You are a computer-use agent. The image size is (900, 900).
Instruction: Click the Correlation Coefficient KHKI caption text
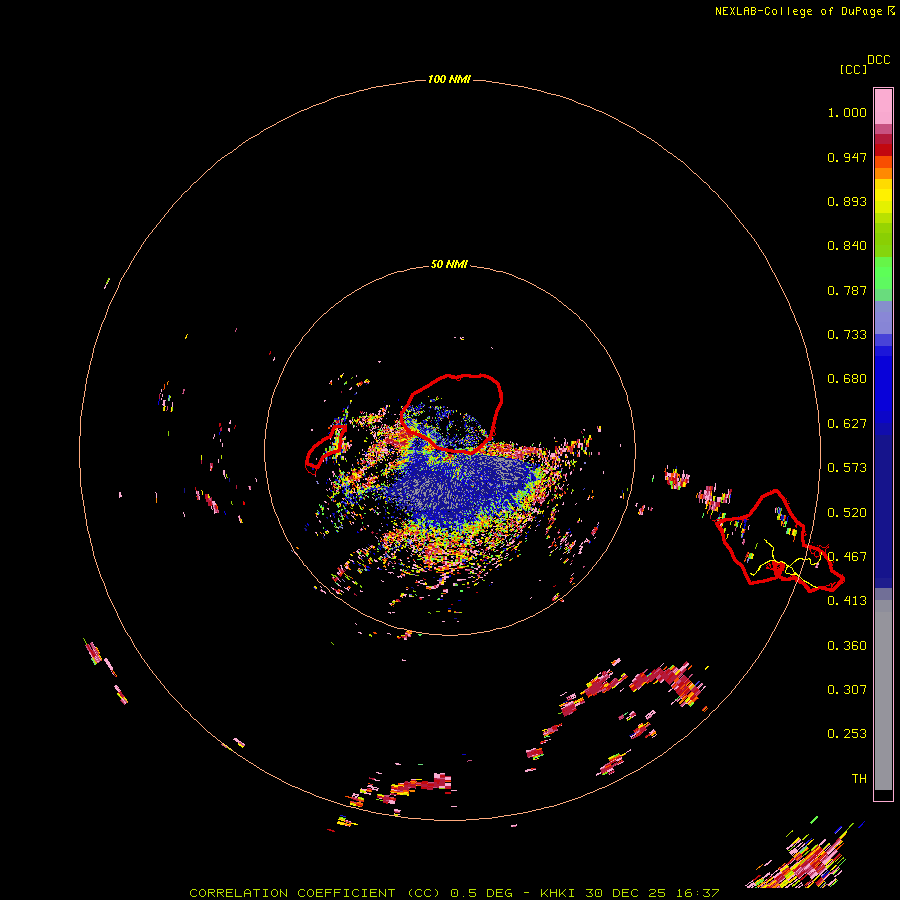coord(454,893)
